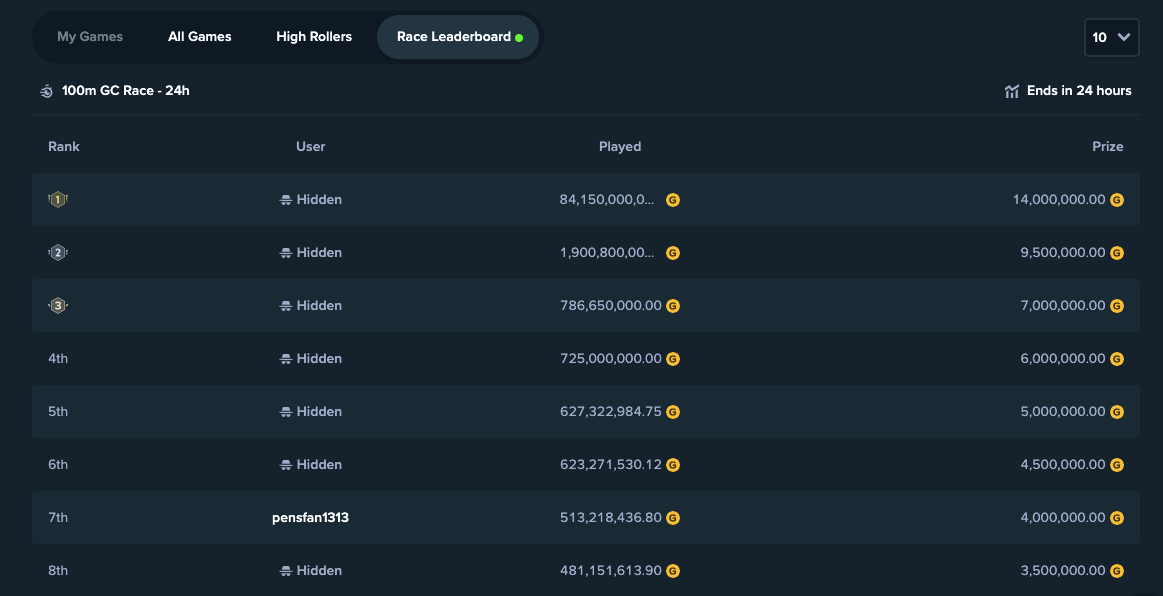Click the Prize column header
Image resolution: width=1163 pixels, height=596 pixels.
point(1107,146)
